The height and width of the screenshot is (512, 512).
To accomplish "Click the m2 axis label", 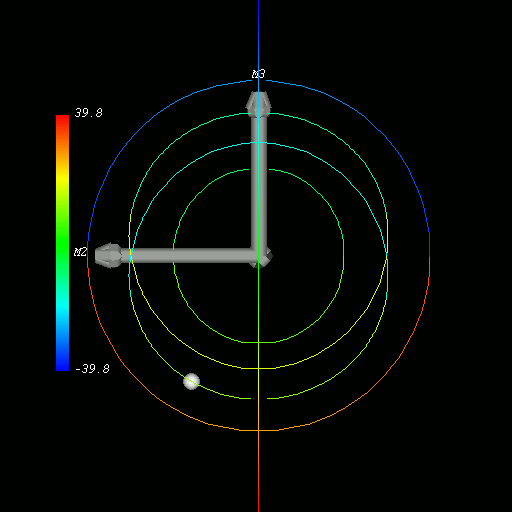I will click(x=80, y=252).
